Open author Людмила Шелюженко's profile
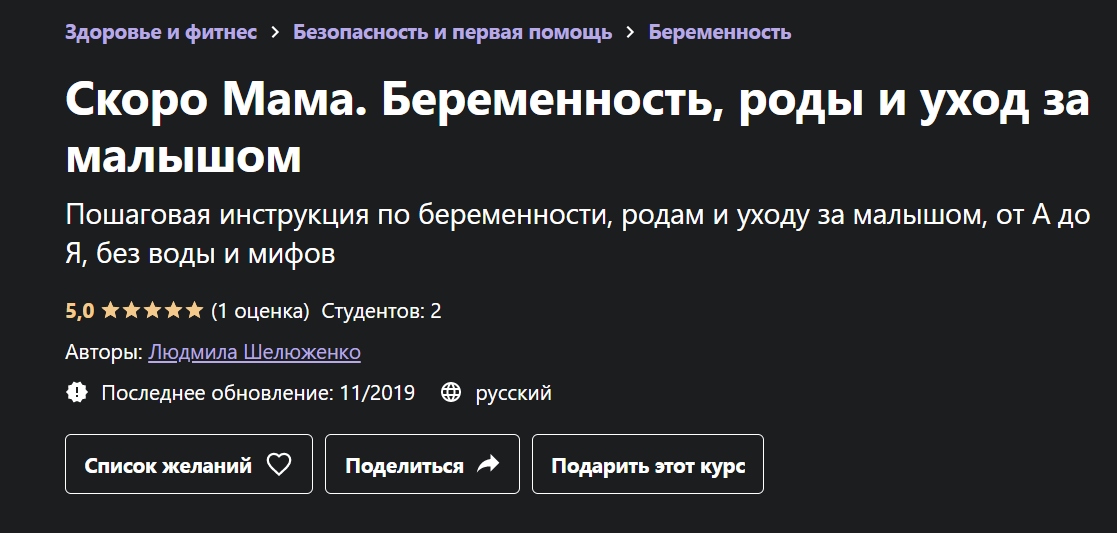1117x533 pixels. (254, 352)
